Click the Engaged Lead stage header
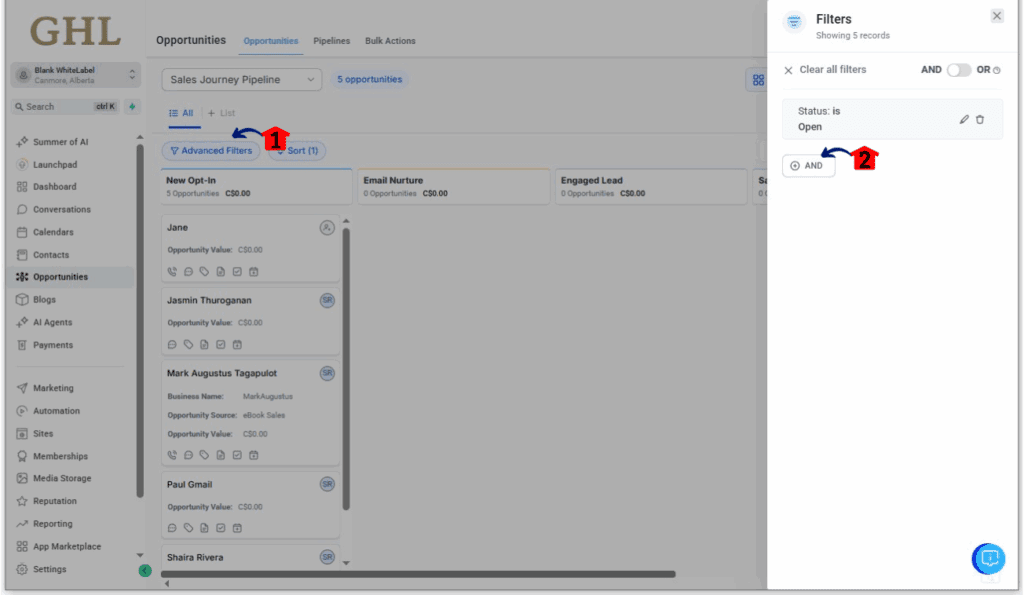The height and width of the screenshot is (595, 1024). pos(651,187)
